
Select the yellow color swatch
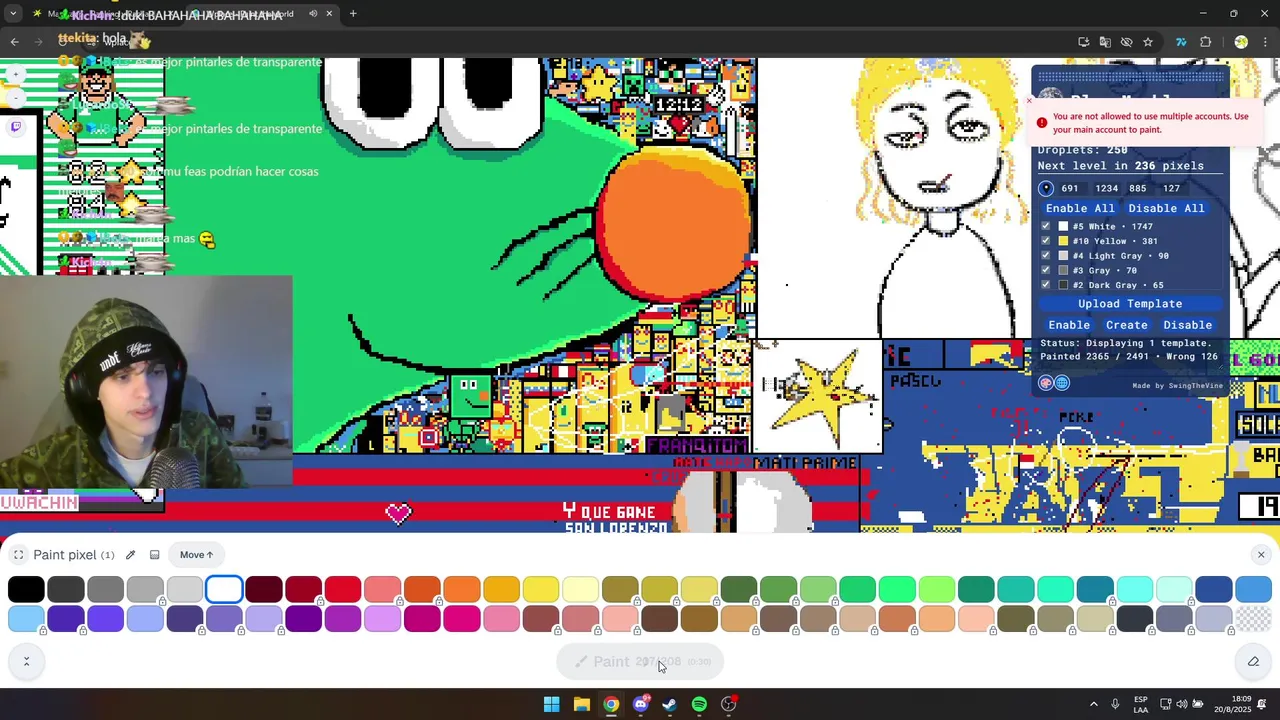(541, 590)
